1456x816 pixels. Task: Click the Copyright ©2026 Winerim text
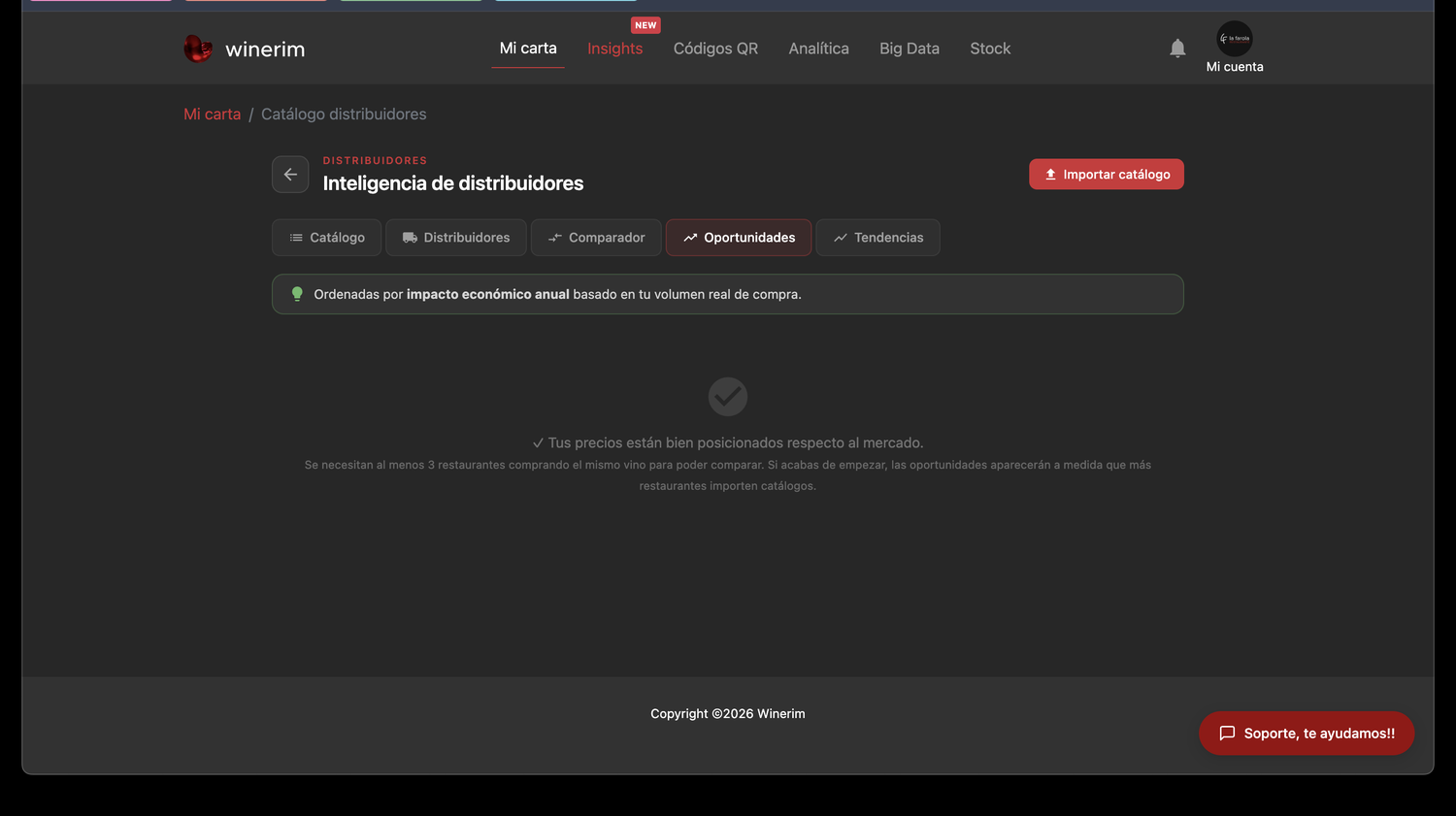pyautogui.click(x=728, y=714)
